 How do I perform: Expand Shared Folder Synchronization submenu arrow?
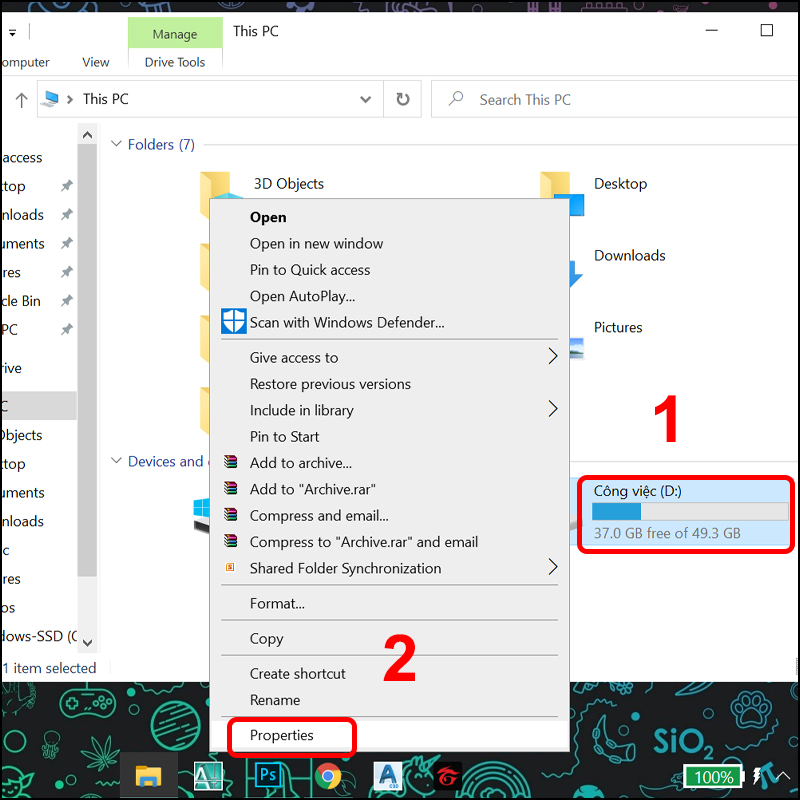pyautogui.click(x=553, y=567)
